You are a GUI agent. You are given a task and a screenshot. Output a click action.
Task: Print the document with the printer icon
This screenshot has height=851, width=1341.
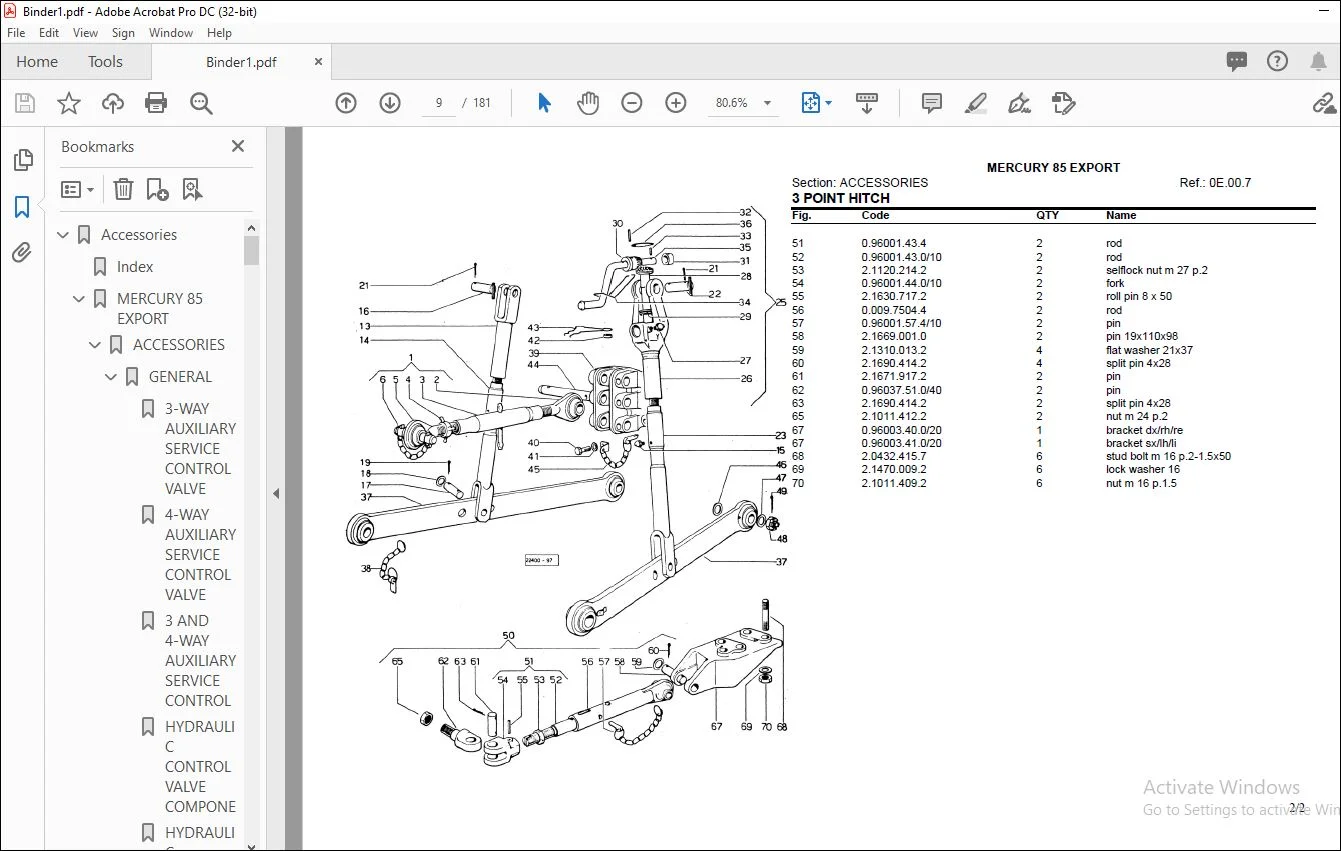click(x=156, y=103)
